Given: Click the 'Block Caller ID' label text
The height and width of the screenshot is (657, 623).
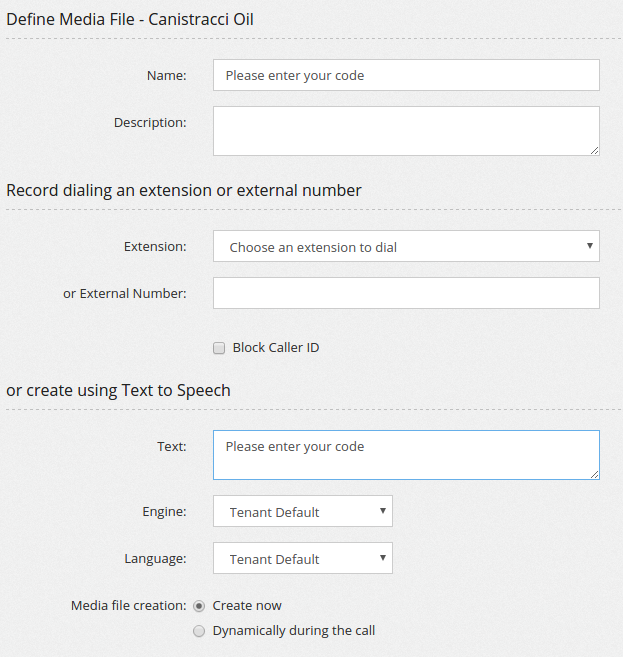Looking at the screenshot, I should (x=276, y=348).
